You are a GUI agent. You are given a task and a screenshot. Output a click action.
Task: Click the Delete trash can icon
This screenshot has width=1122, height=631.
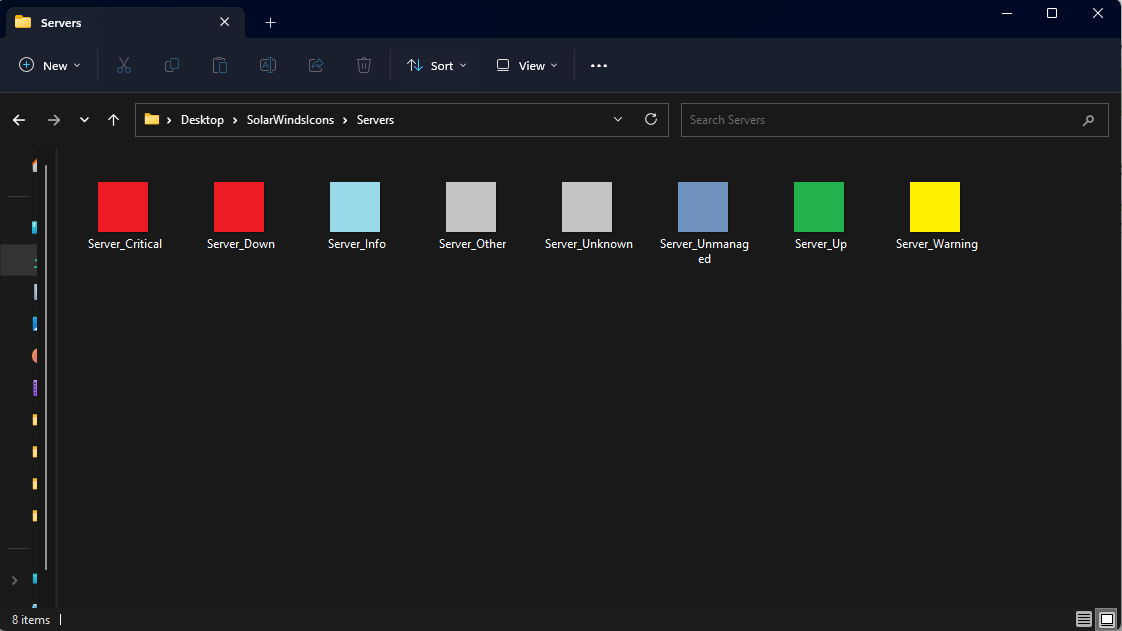coord(364,66)
